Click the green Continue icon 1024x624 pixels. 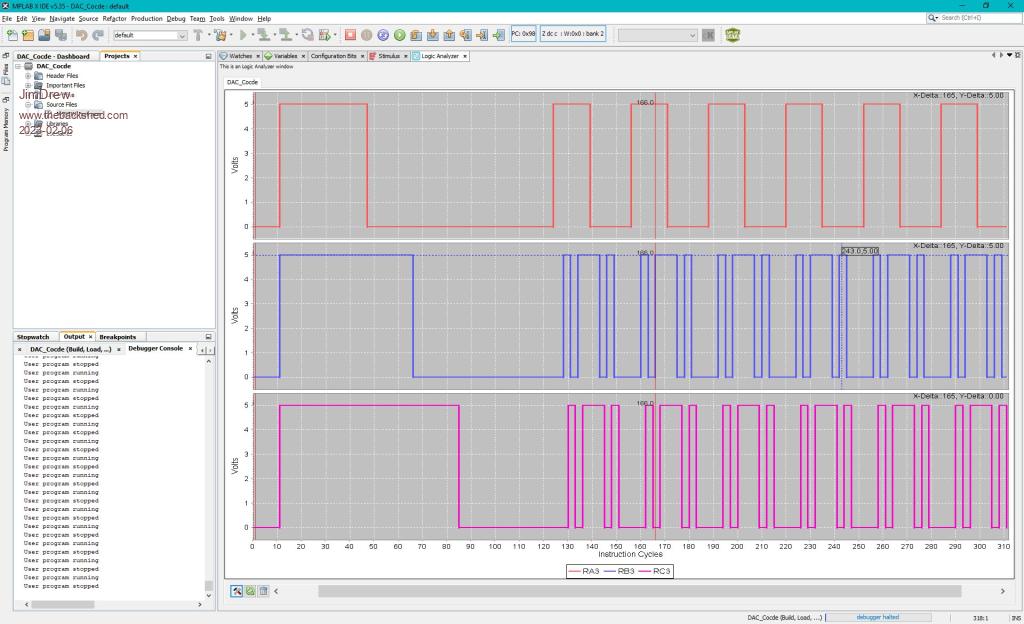pos(399,35)
